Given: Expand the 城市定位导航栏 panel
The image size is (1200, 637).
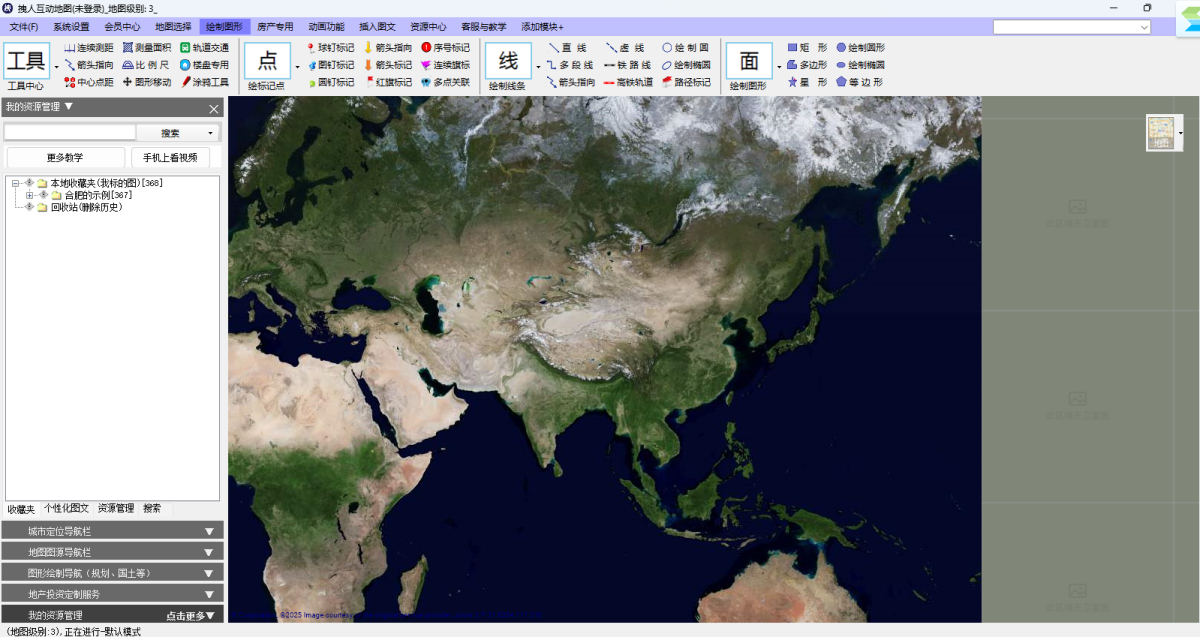Looking at the screenshot, I should pyautogui.click(x=112, y=531).
